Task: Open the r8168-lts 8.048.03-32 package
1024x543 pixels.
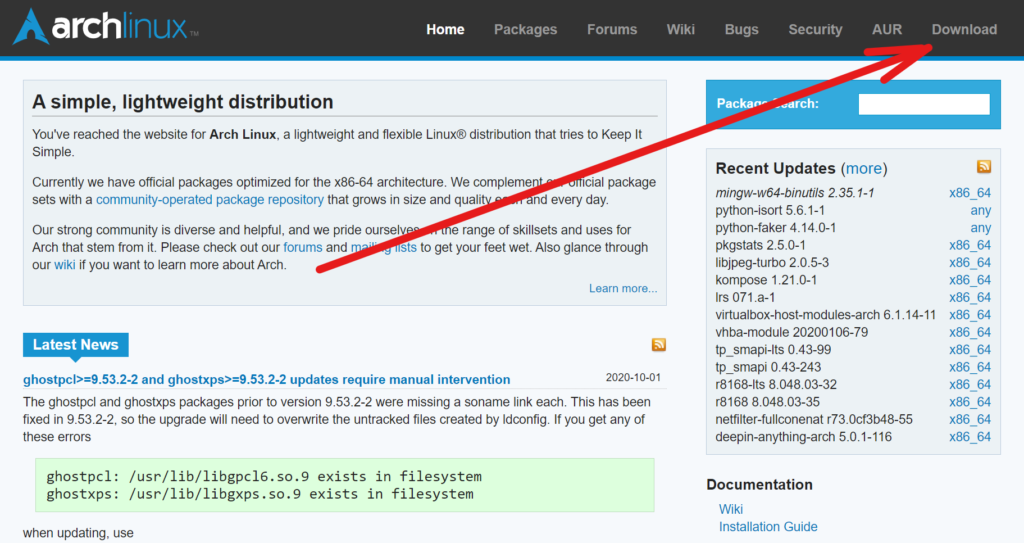Action: [x=776, y=384]
